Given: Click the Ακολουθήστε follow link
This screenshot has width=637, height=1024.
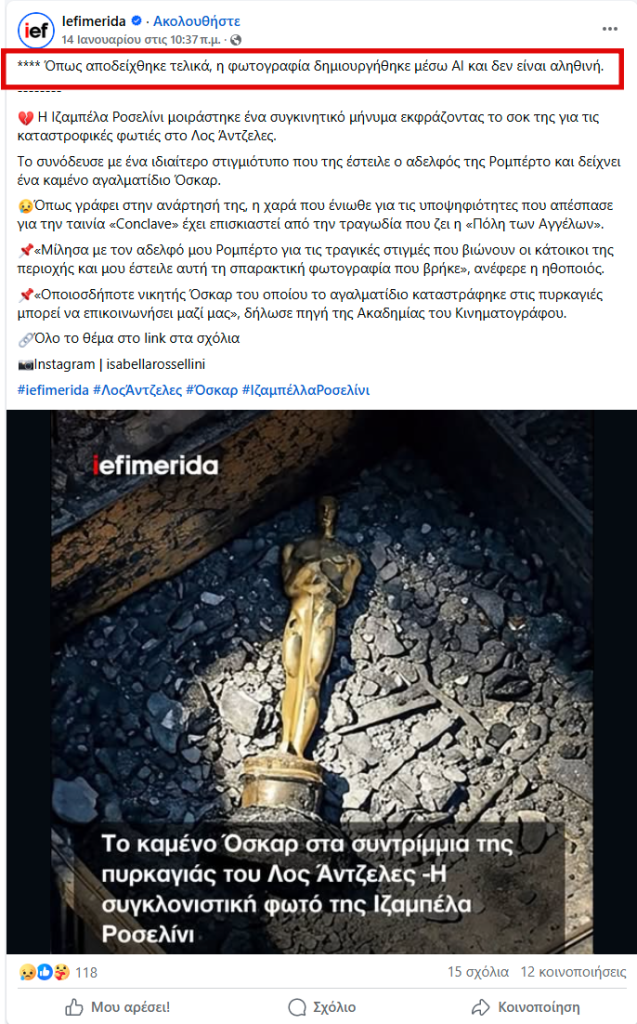Looking at the screenshot, I should [197, 21].
